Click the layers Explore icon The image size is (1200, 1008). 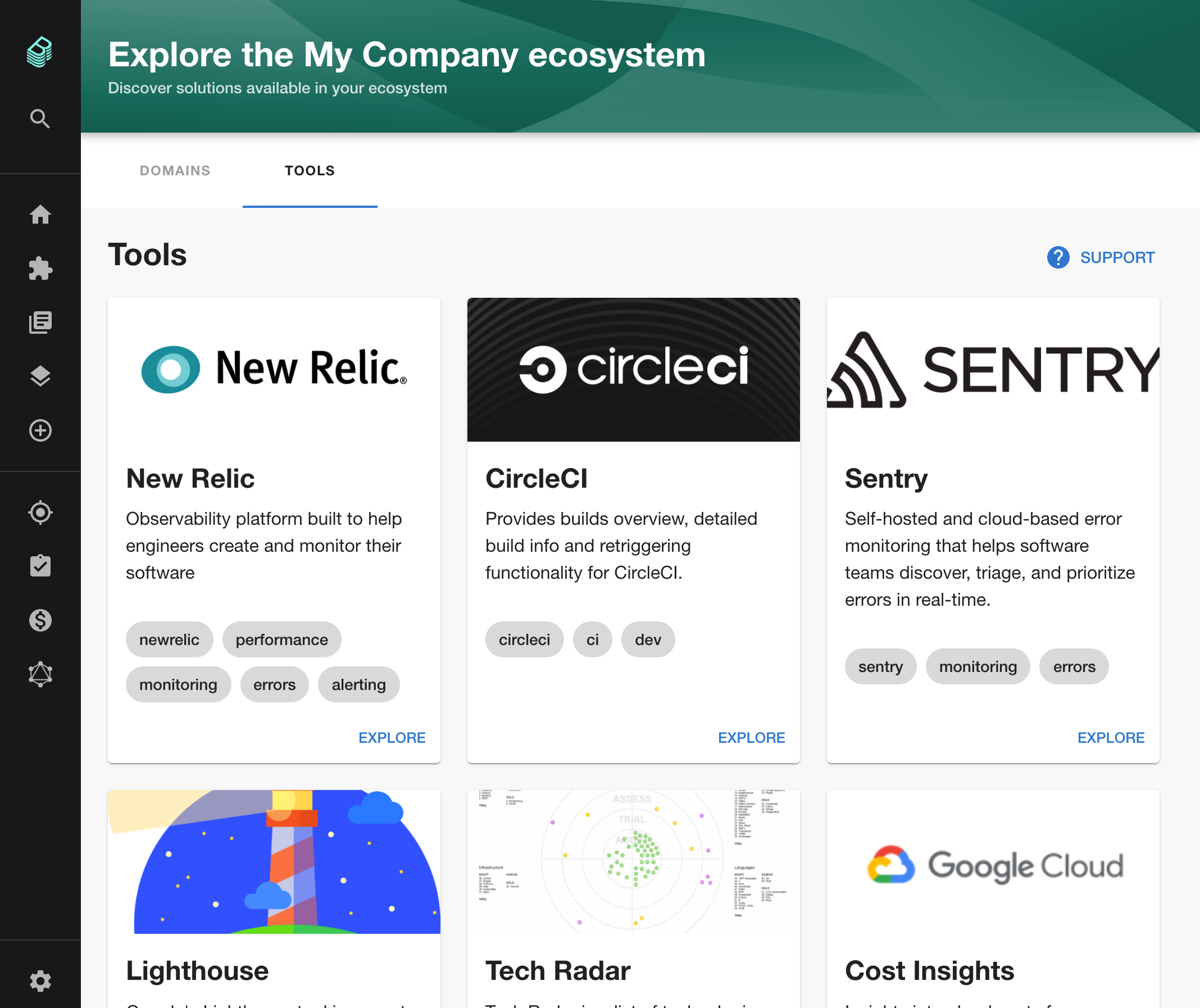(40, 376)
